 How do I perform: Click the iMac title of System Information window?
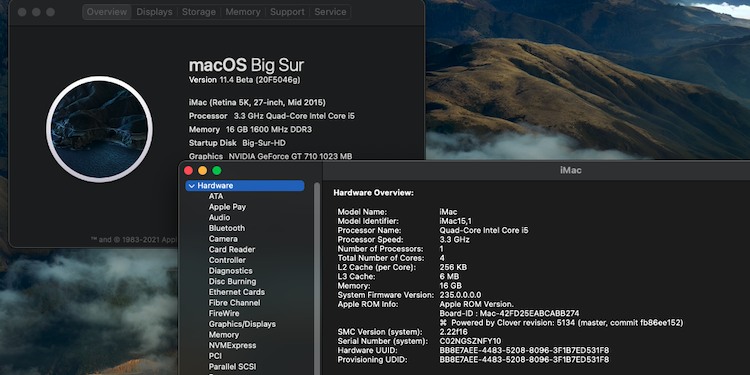click(571, 170)
